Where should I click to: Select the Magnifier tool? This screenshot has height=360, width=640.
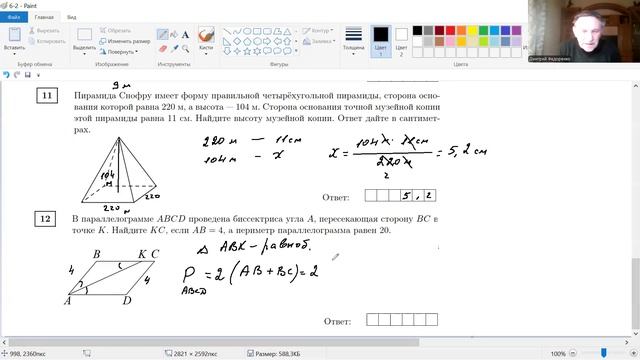[186, 49]
